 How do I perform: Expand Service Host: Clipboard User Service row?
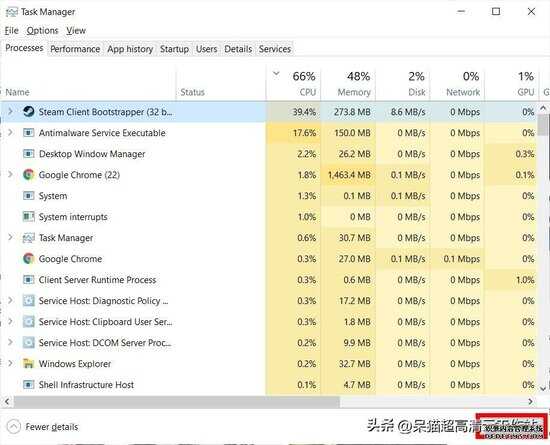point(10,321)
